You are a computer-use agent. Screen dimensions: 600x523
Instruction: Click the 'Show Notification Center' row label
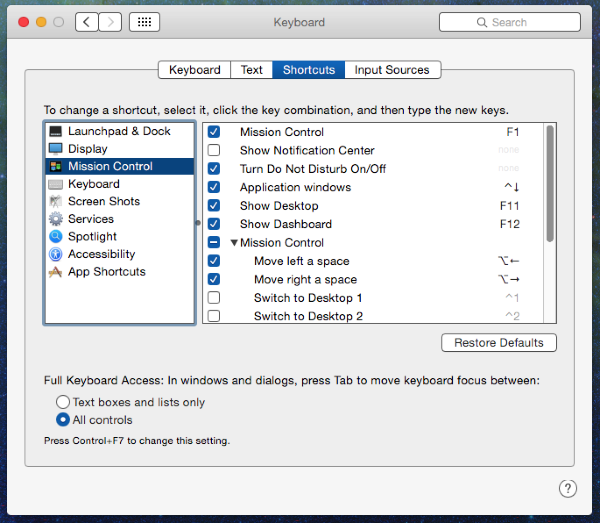coord(307,150)
